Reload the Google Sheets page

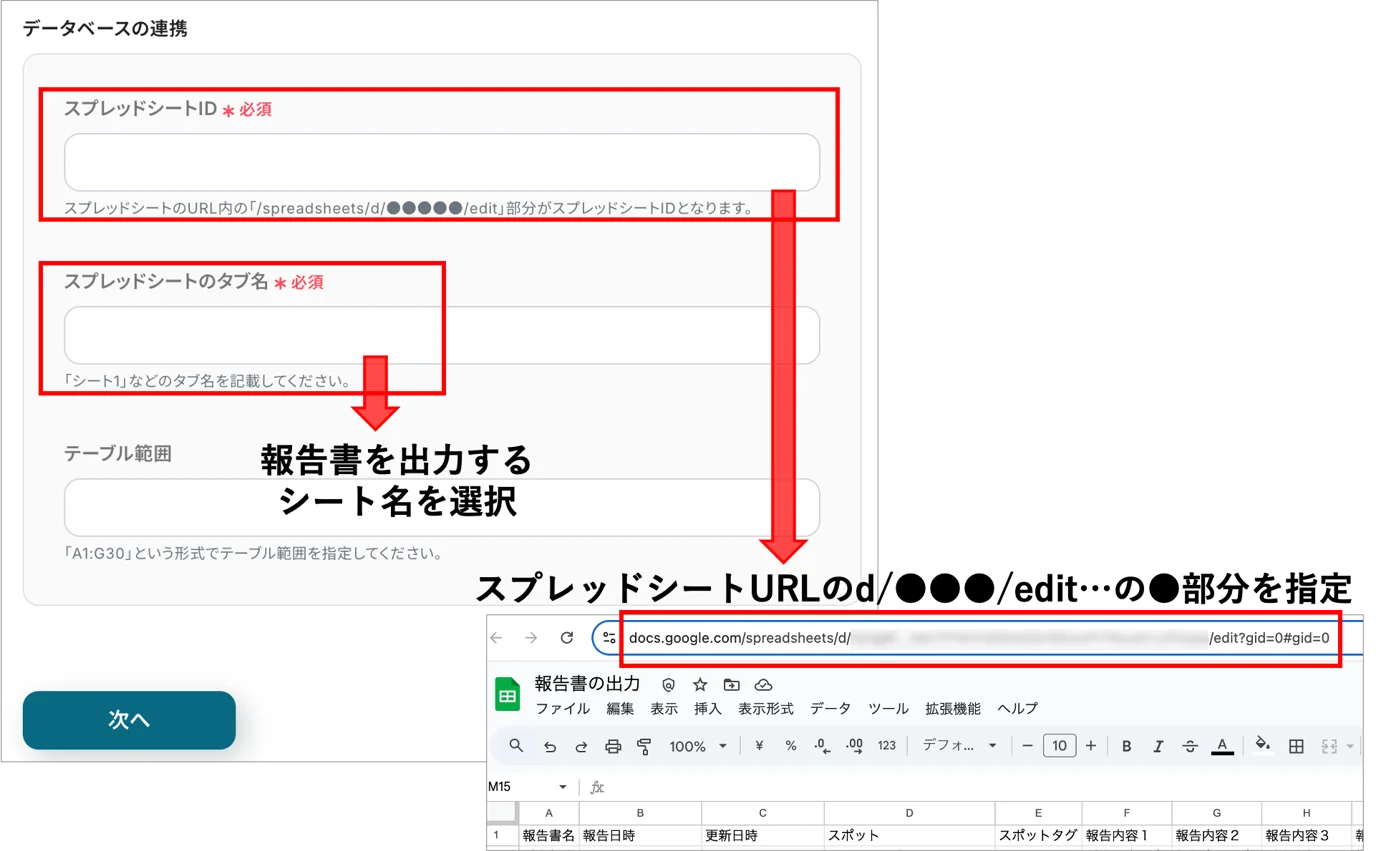click(566, 637)
